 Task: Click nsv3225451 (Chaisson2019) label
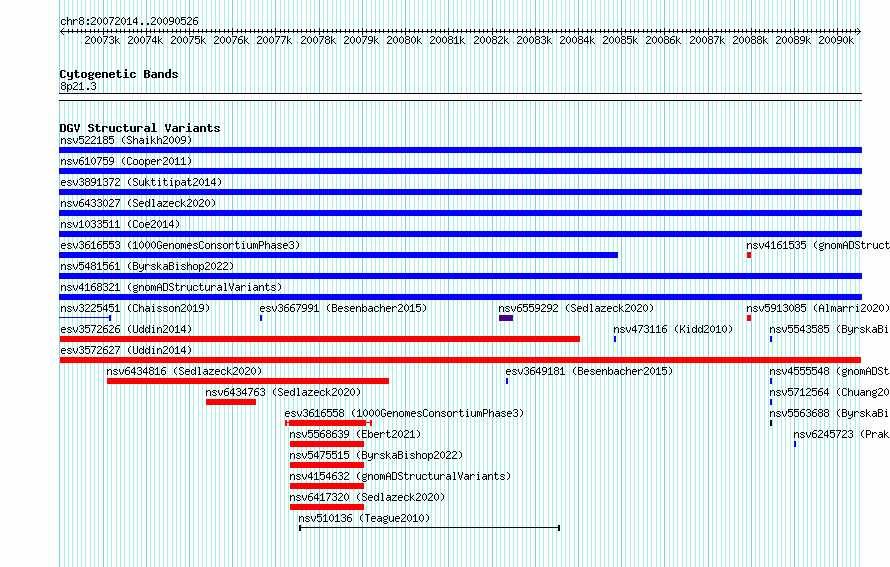(x=135, y=308)
